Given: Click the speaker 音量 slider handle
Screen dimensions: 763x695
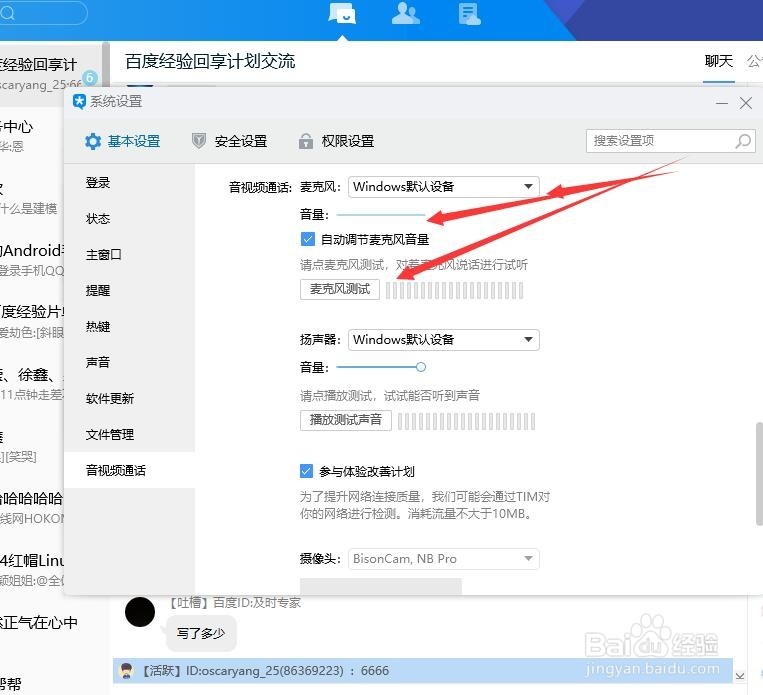Looking at the screenshot, I should coord(421,367).
